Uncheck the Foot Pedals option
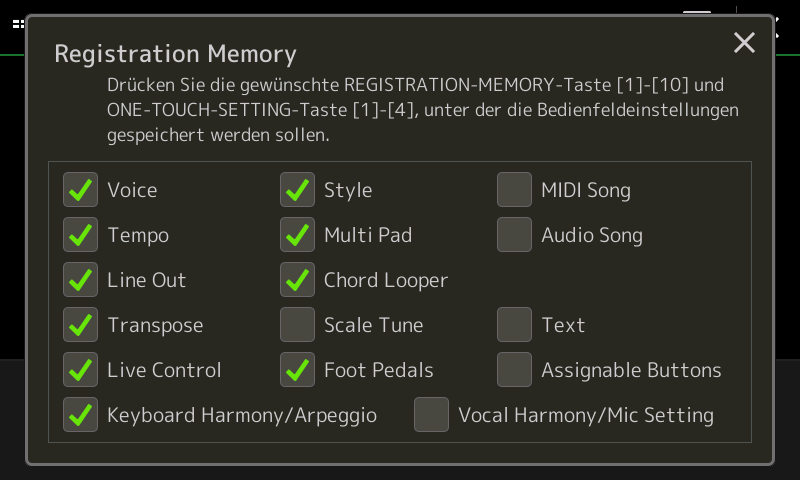Viewport: 800px width, 480px height. (x=297, y=369)
